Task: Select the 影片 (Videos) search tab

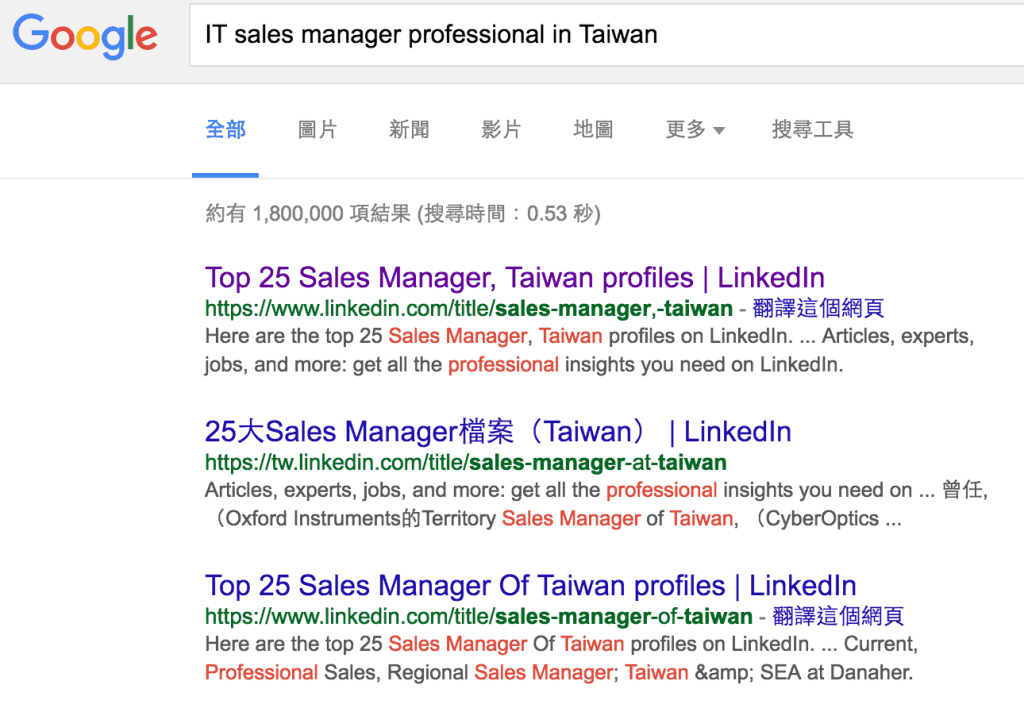Action: click(501, 129)
